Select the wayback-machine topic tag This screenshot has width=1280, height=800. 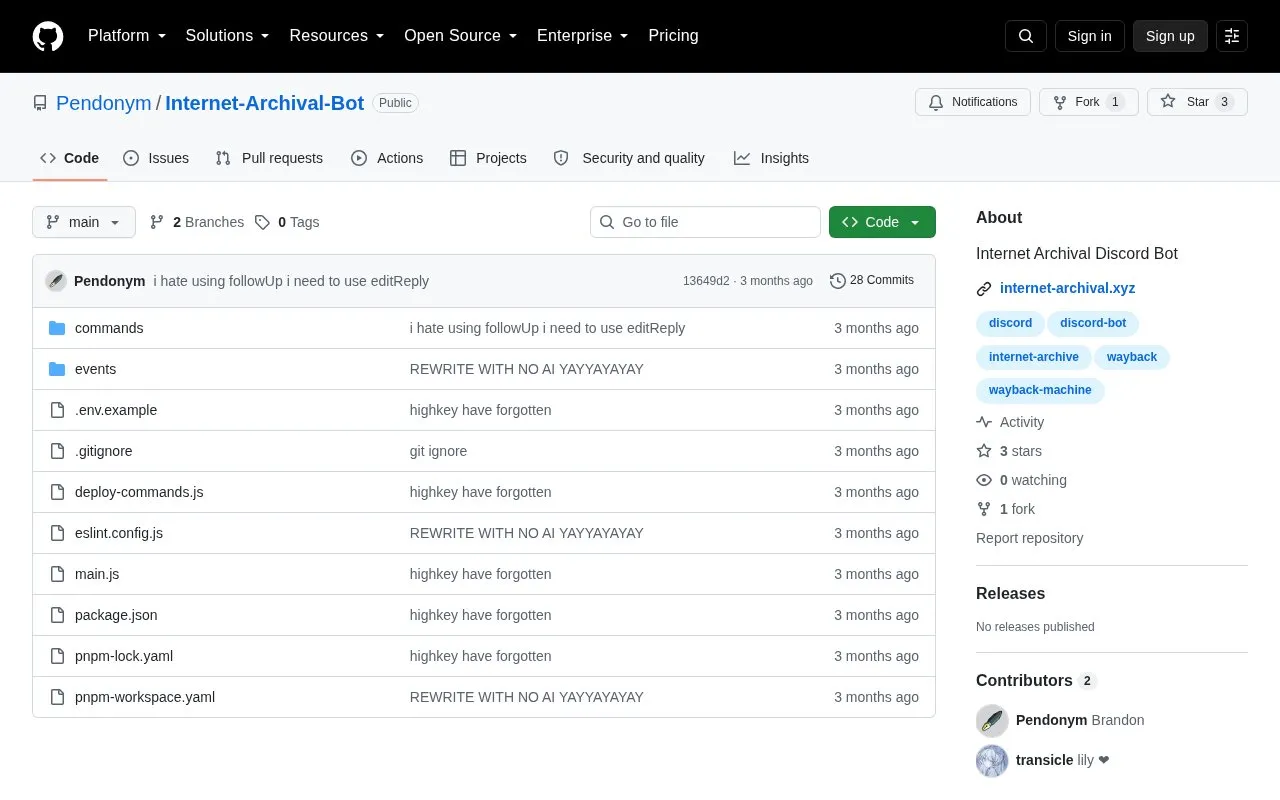point(1040,390)
